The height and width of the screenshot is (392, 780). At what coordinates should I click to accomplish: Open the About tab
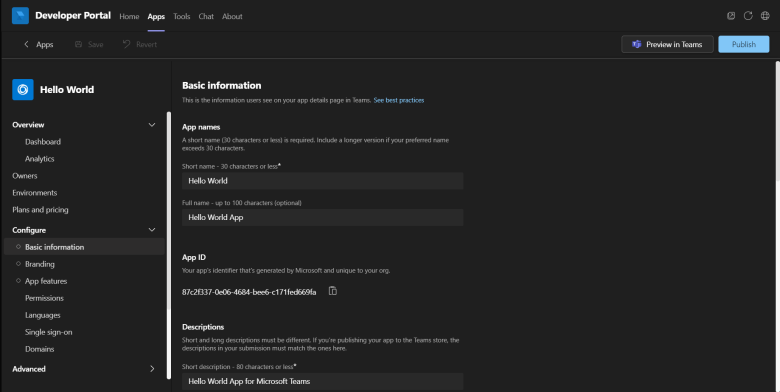click(x=232, y=16)
